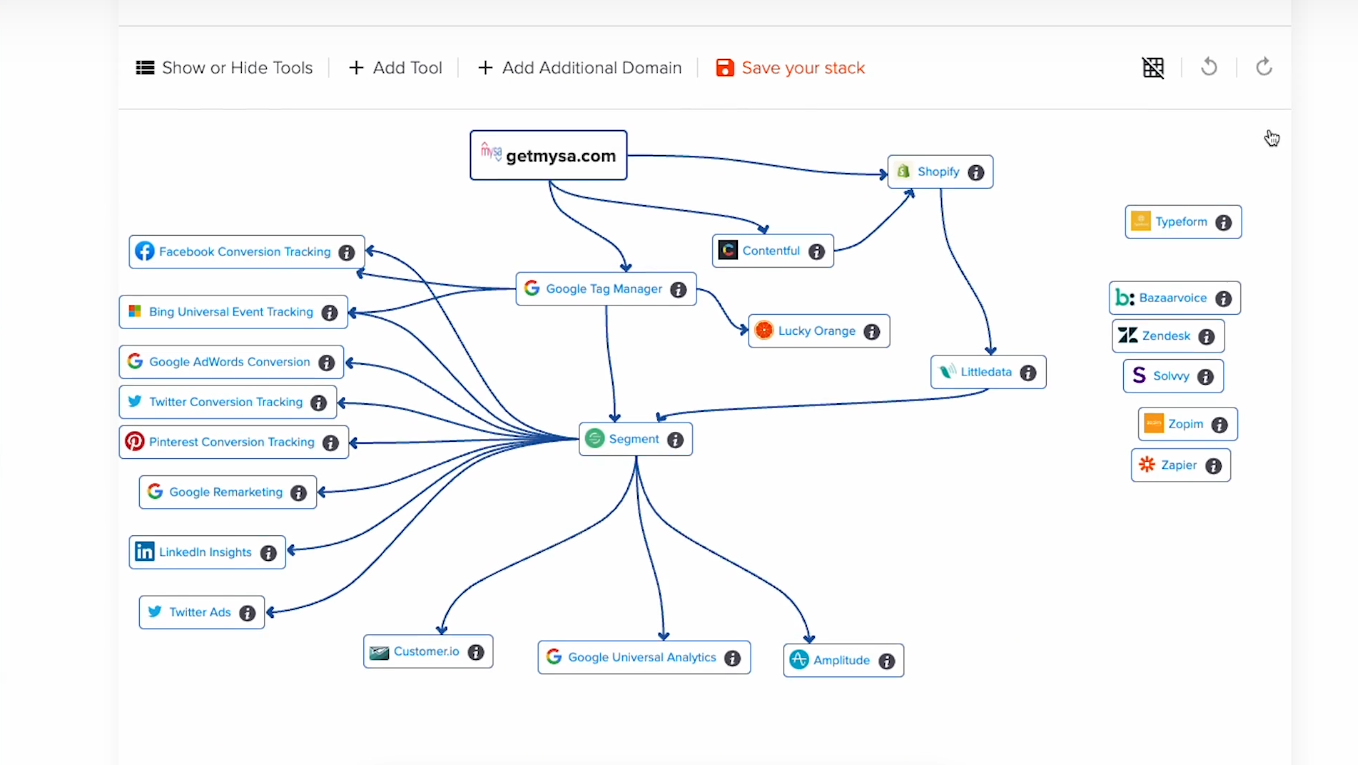This screenshot has height=765, width=1358.
Task: Click the Twitter Ads label
Action: (x=200, y=612)
